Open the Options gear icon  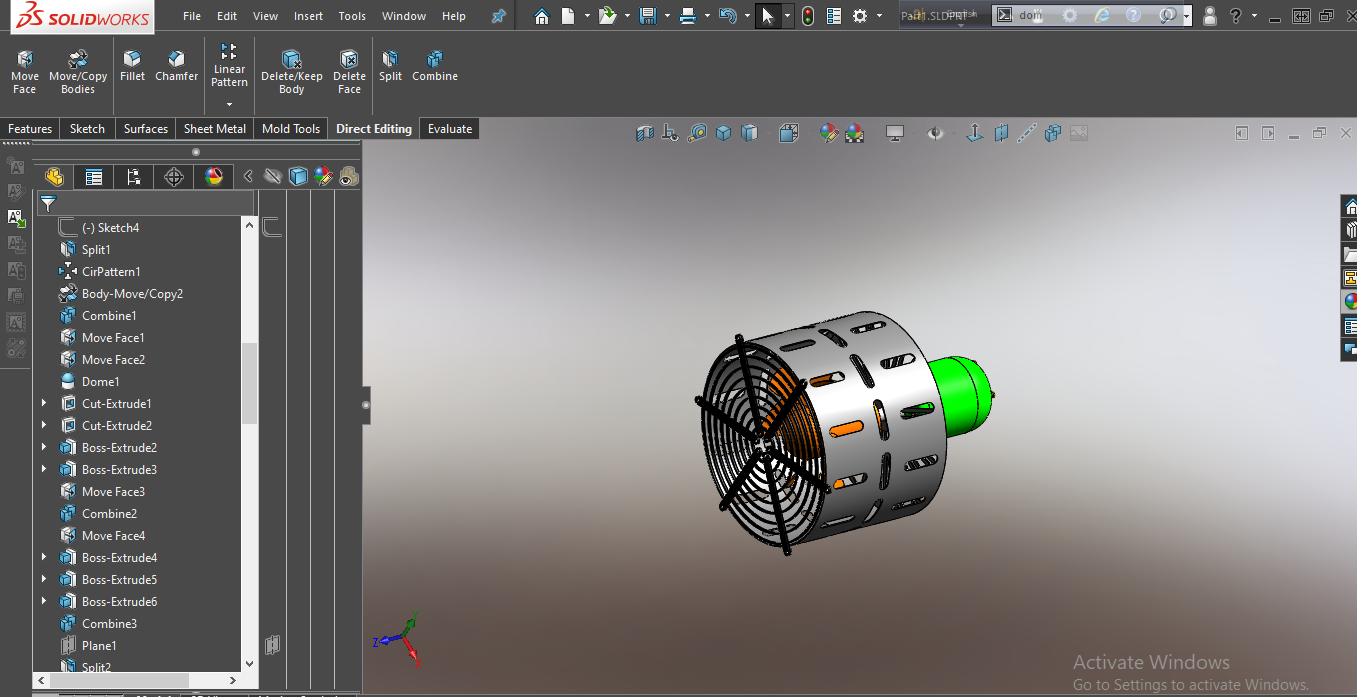860,16
